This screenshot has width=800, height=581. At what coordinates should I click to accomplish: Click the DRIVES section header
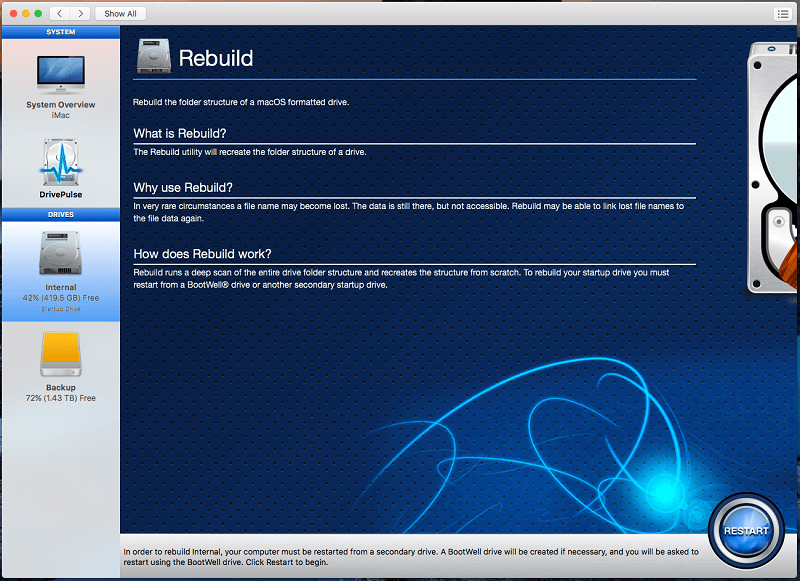[x=61, y=215]
